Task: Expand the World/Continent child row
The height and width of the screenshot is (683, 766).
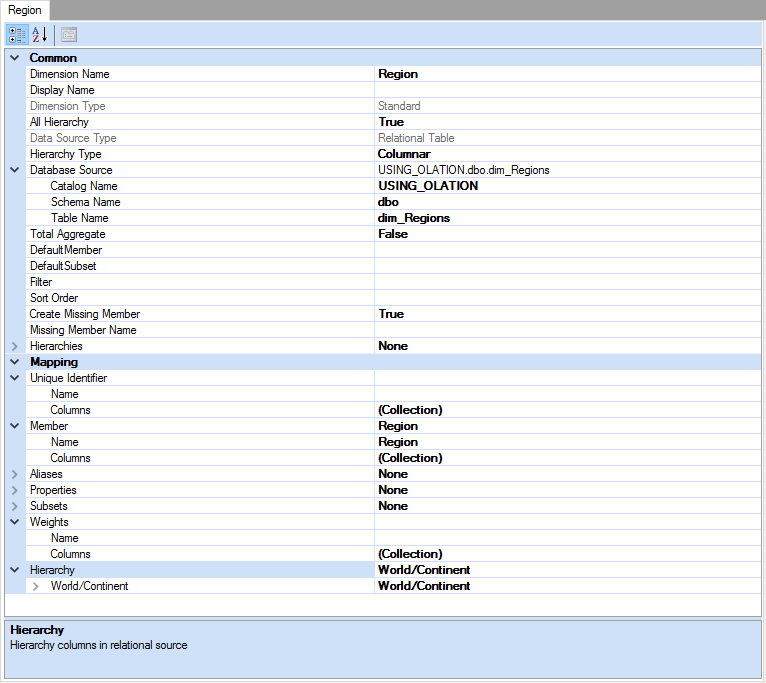Action: coord(35,586)
